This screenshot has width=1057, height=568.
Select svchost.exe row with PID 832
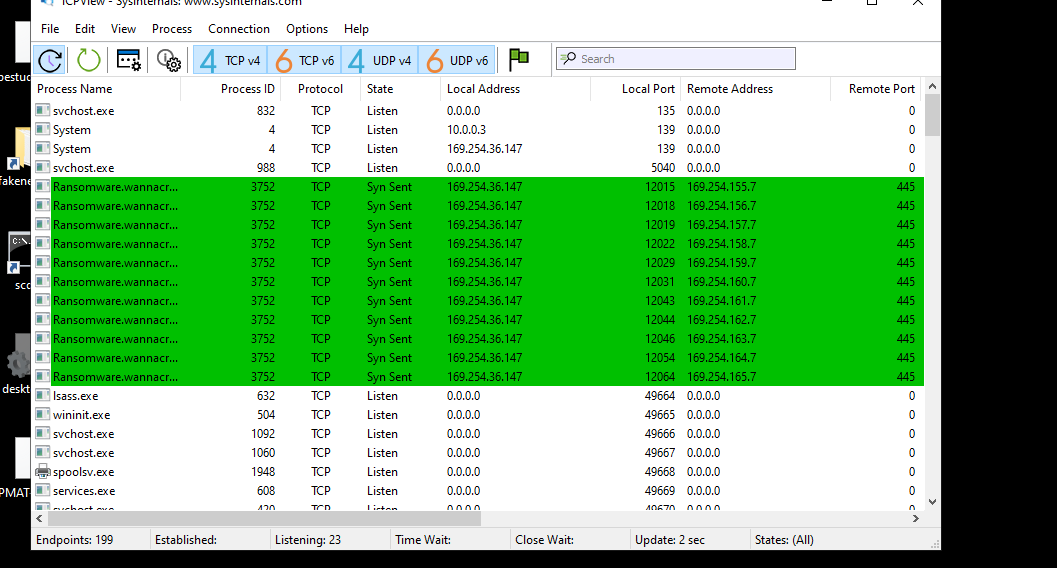(478, 111)
